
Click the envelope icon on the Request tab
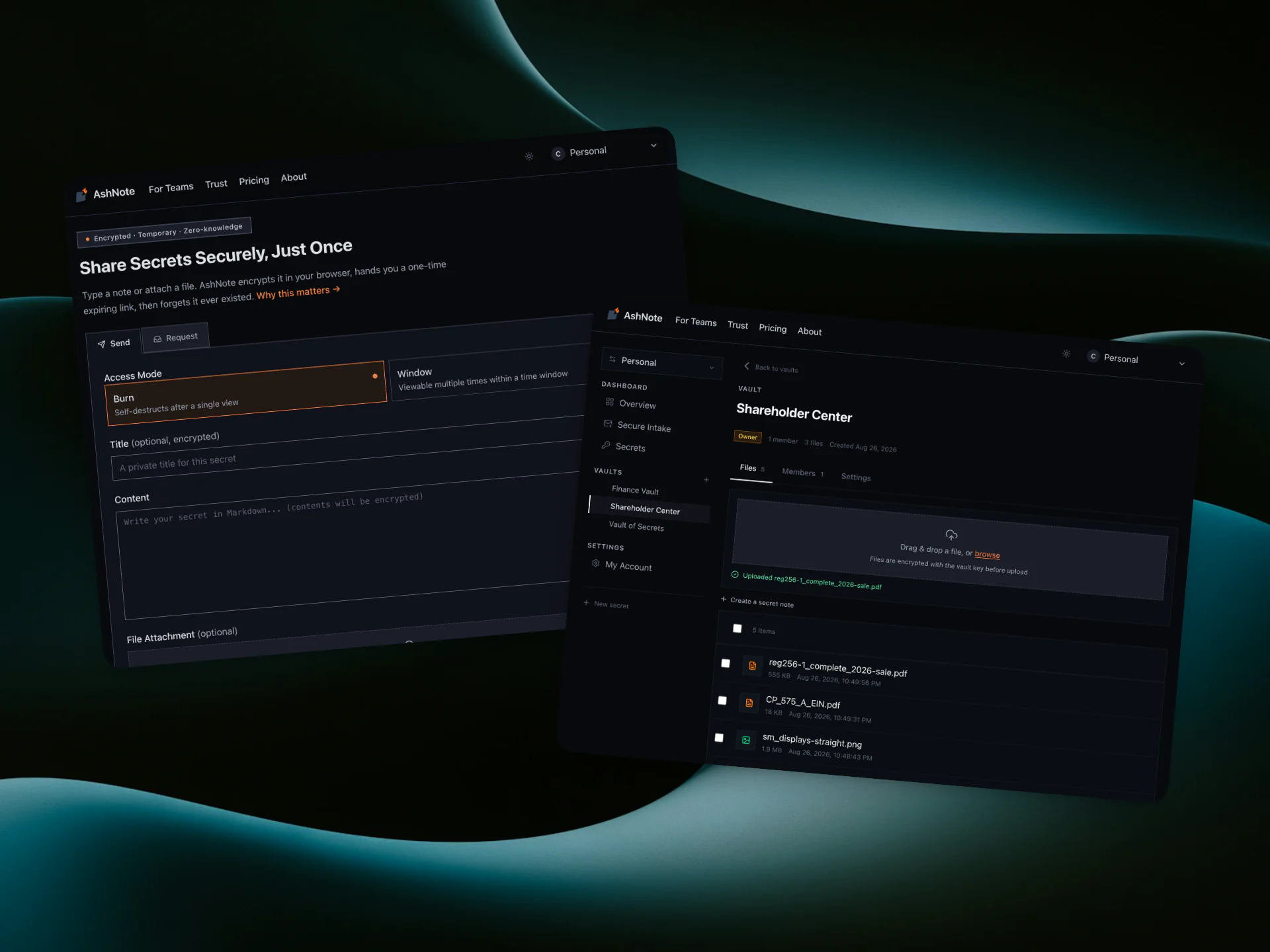click(157, 339)
